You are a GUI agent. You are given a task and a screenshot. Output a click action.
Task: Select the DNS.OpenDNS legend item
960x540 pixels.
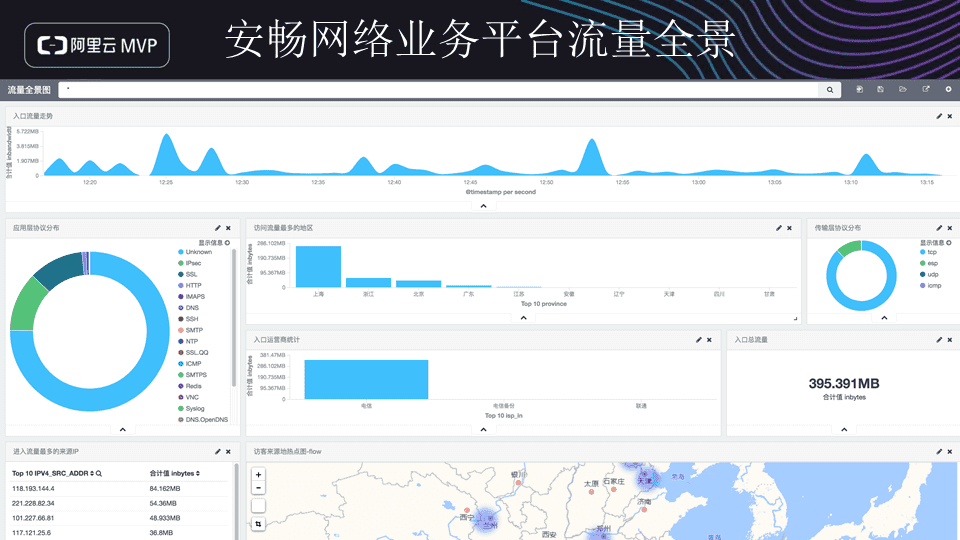tap(203, 420)
